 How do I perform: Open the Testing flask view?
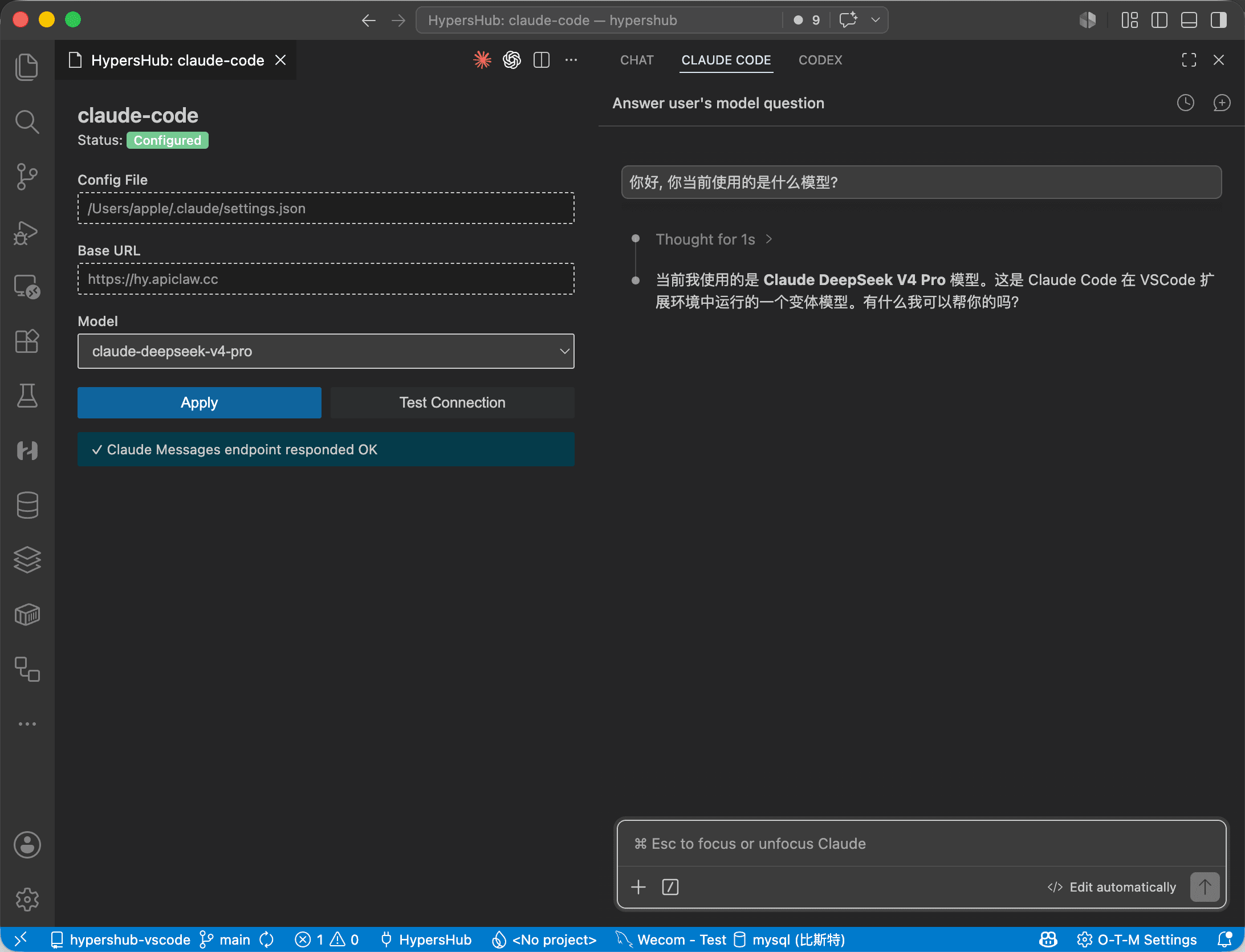click(x=27, y=396)
